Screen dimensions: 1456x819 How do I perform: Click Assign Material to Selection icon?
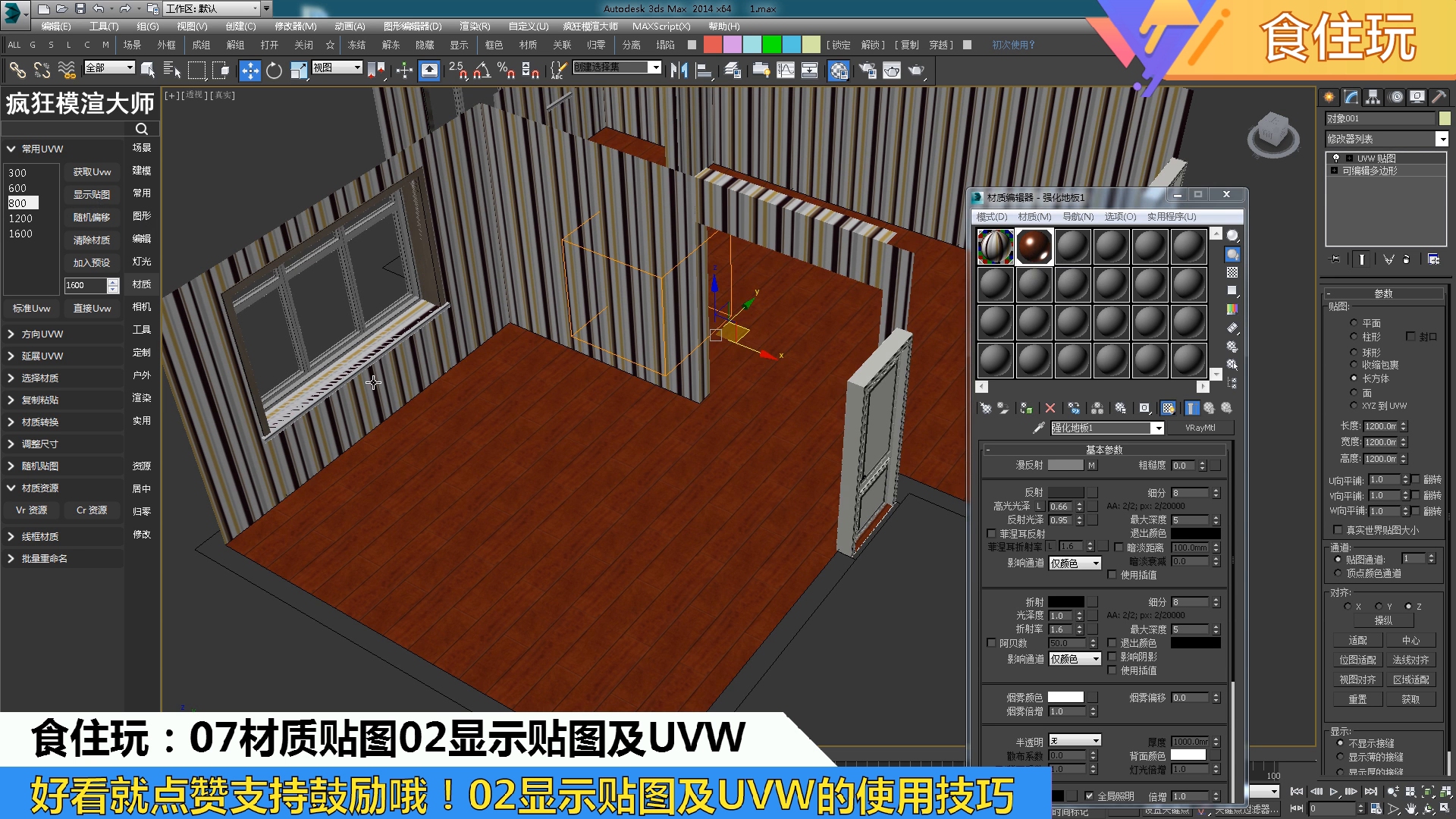tap(1026, 408)
